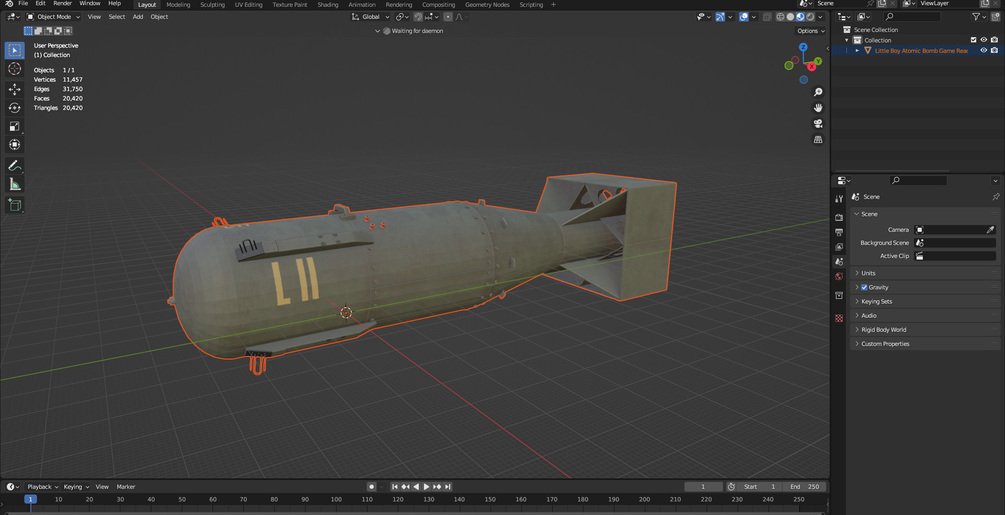The height and width of the screenshot is (515, 1005).
Task: Select the Annotate tool
Action: click(x=14, y=165)
